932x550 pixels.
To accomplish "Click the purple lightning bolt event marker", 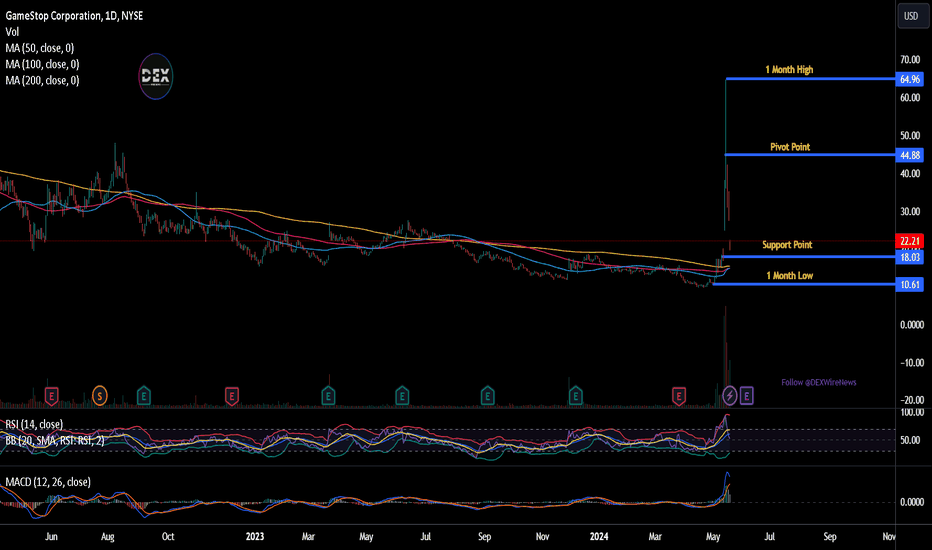I will click(x=730, y=395).
